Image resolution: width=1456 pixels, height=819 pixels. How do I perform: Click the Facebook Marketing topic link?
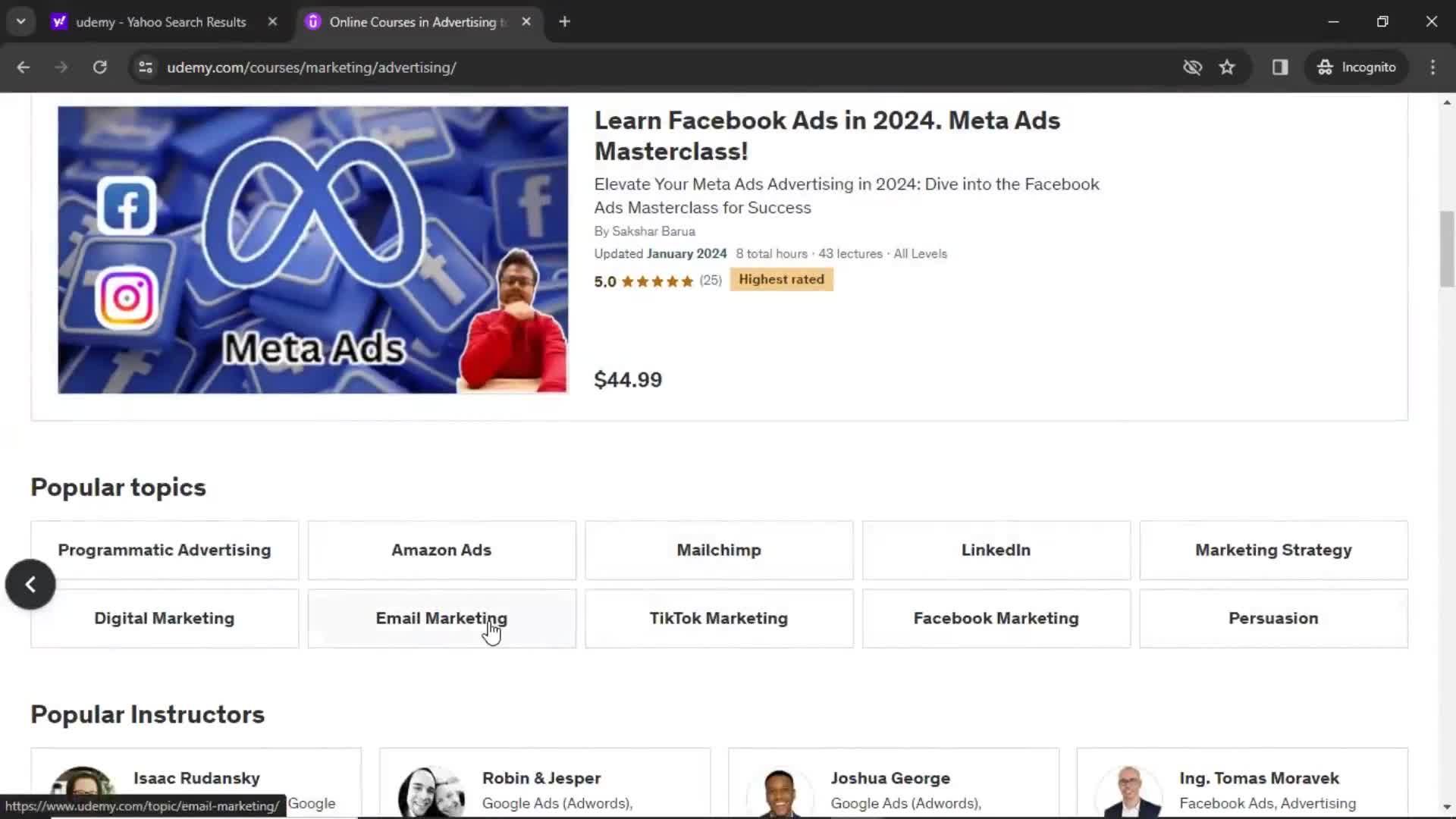point(996,618)
